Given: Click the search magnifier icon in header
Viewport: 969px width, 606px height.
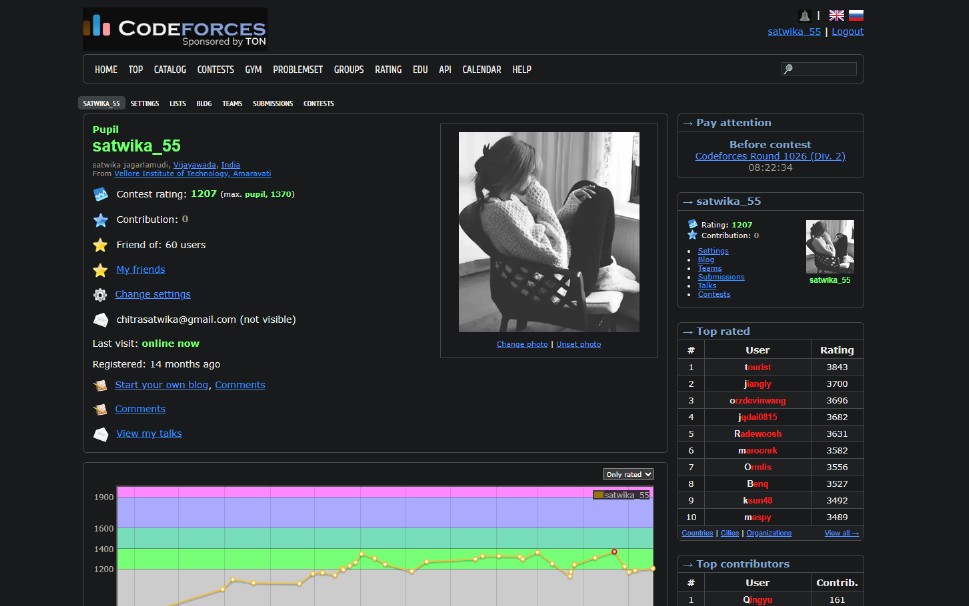Looking at the screenshot, I should click(788, 69).
